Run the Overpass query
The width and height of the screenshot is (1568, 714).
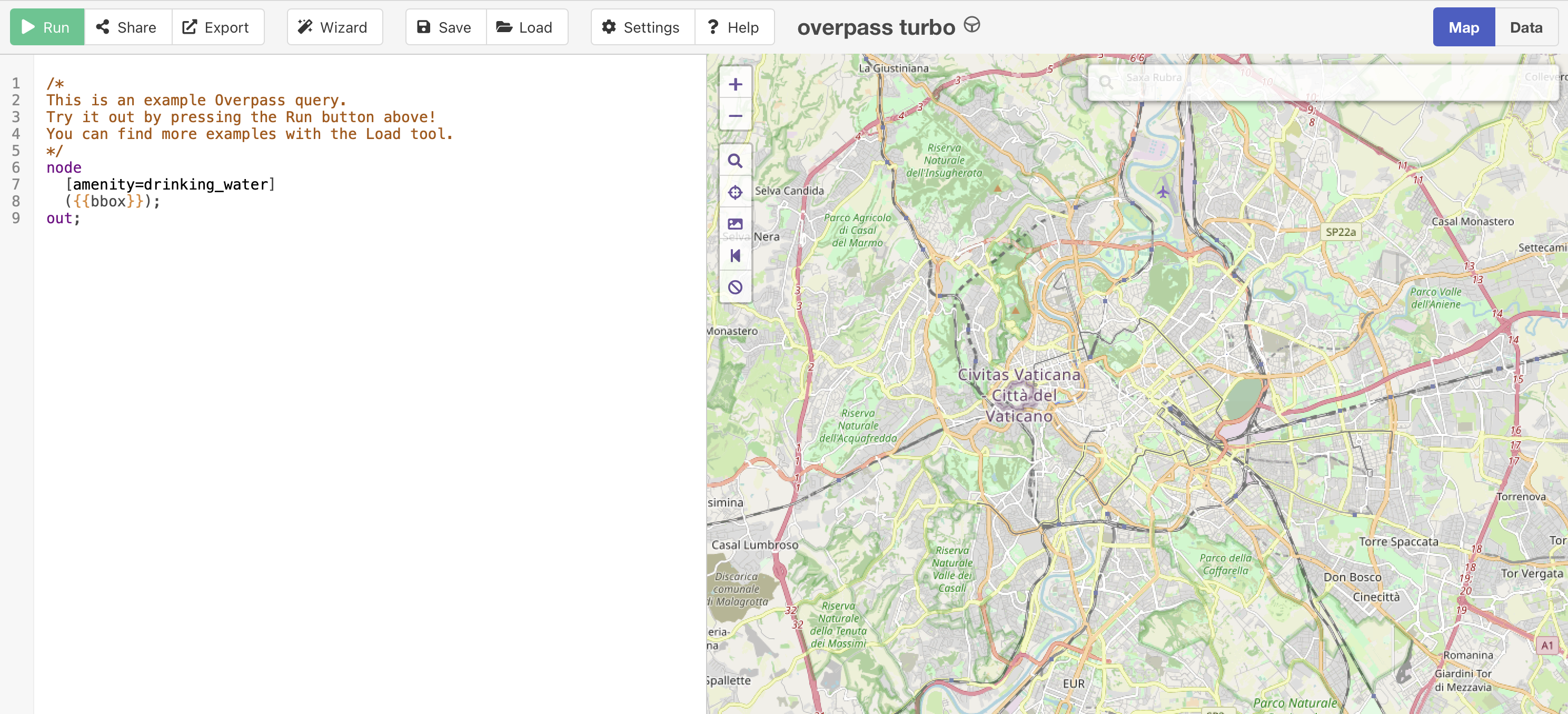tap(47, 27)
